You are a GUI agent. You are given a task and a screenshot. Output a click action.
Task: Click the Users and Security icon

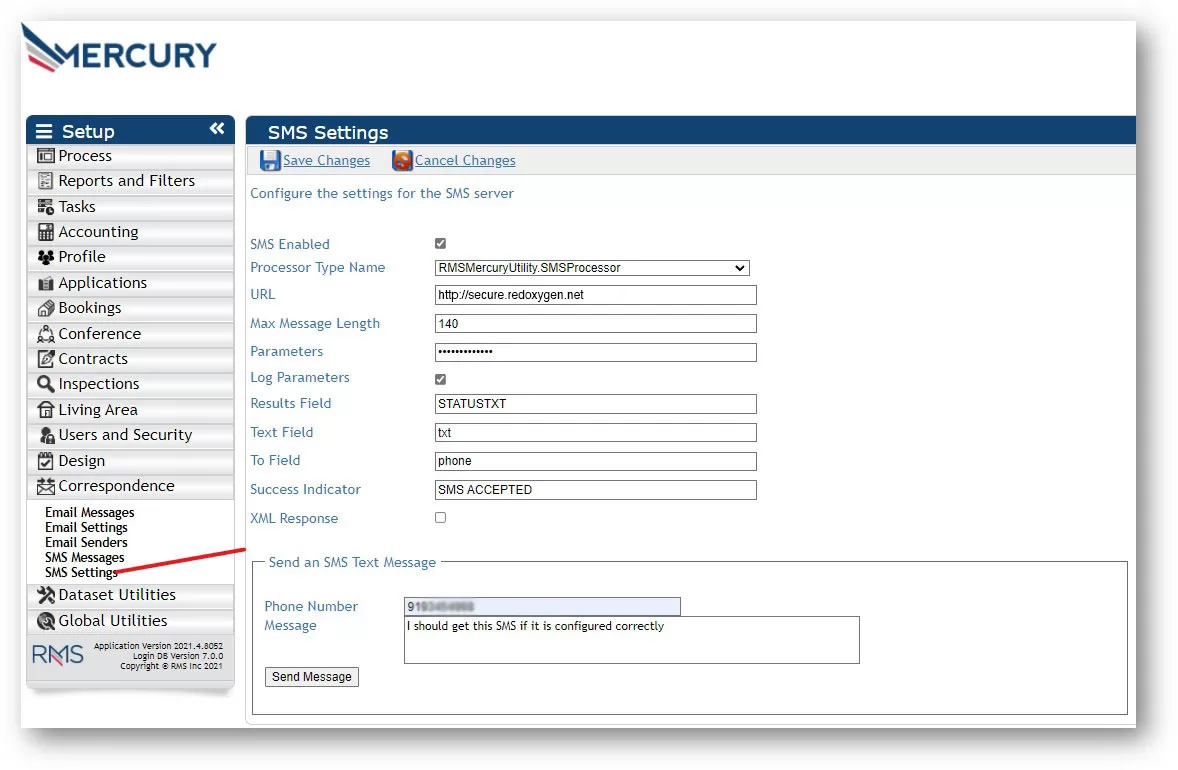tap(47, 435)
